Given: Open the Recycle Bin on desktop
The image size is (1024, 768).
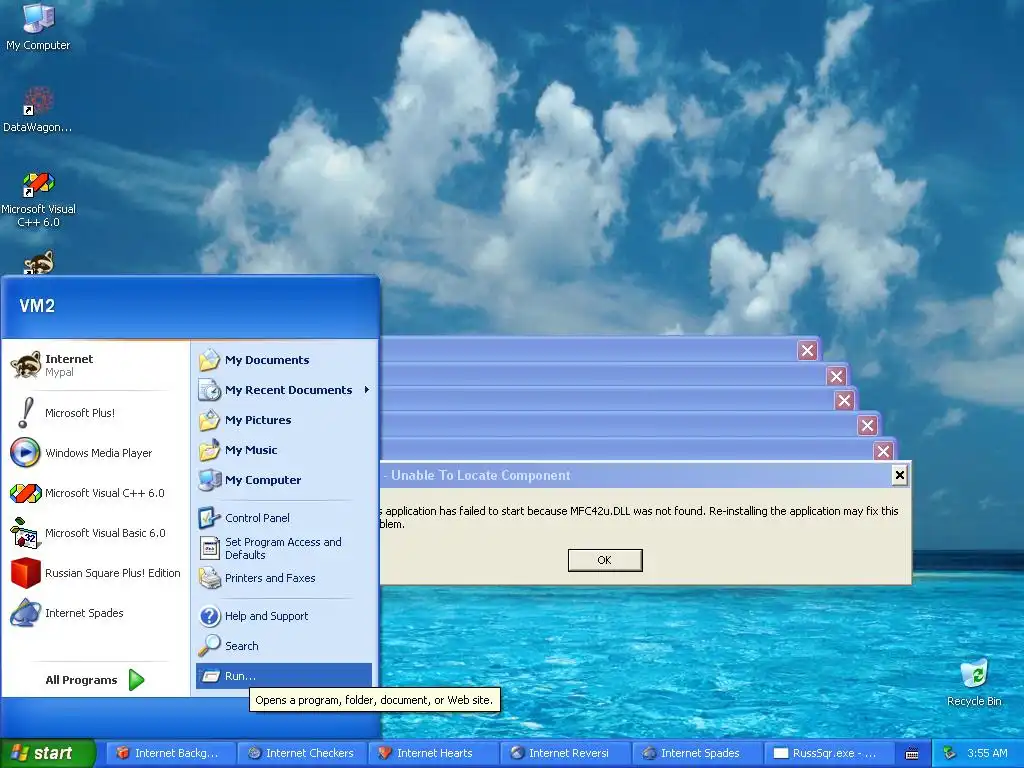Looking at the screenshot, I should point(974,683).
